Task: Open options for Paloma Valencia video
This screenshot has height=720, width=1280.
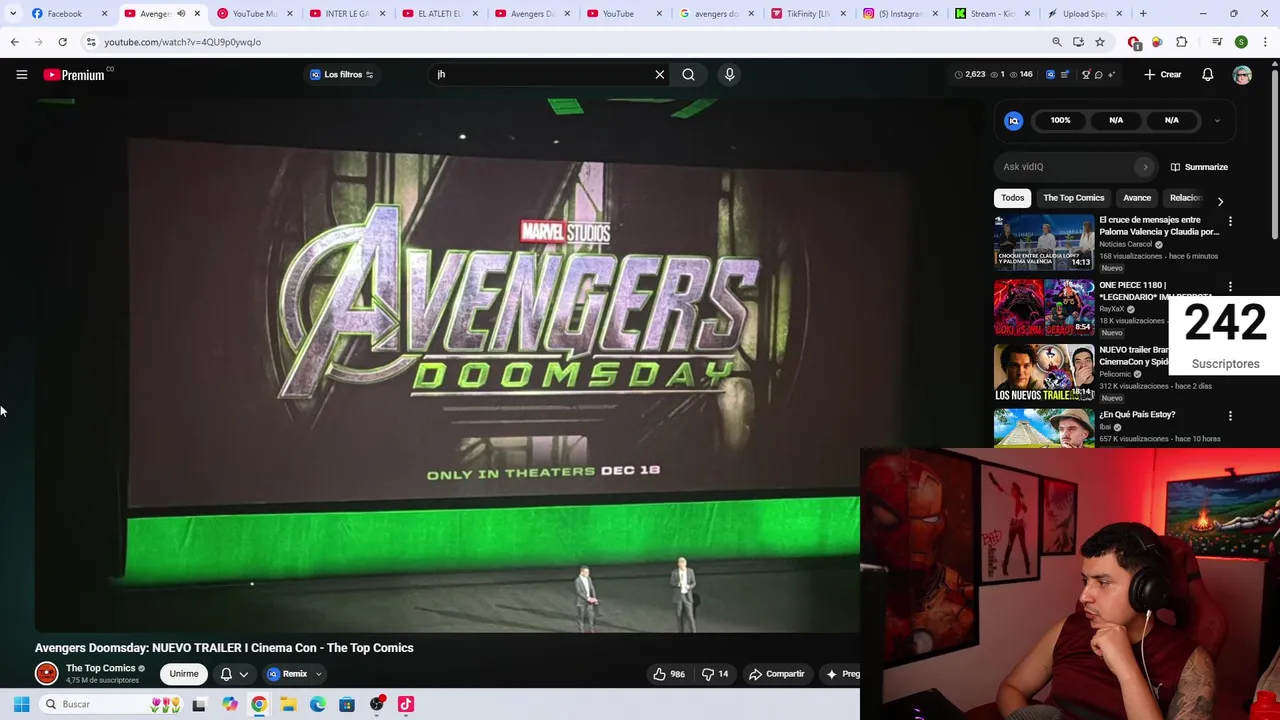Action: coord(1230,221)
